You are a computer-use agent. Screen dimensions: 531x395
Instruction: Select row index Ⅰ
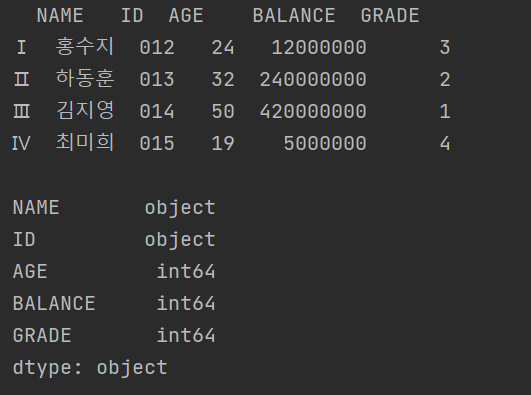[21, 47]
